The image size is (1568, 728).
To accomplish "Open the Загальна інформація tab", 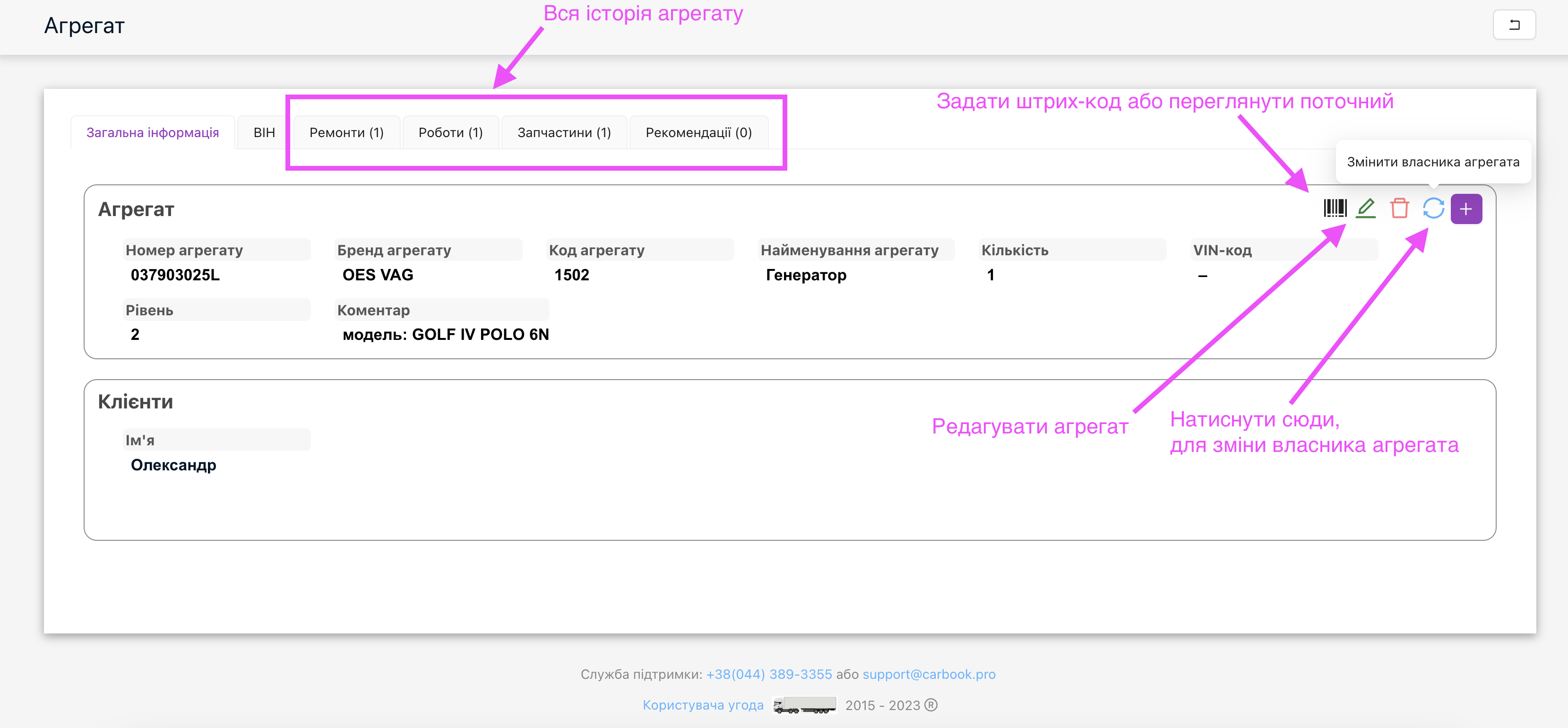I will [x=152, y=133].
